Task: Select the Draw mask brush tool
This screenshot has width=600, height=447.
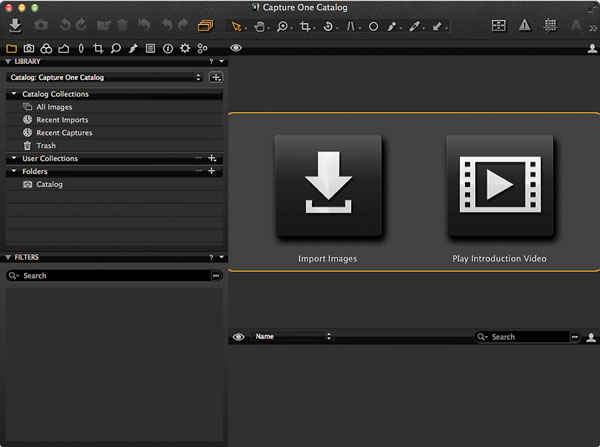Action: [392, 26]
